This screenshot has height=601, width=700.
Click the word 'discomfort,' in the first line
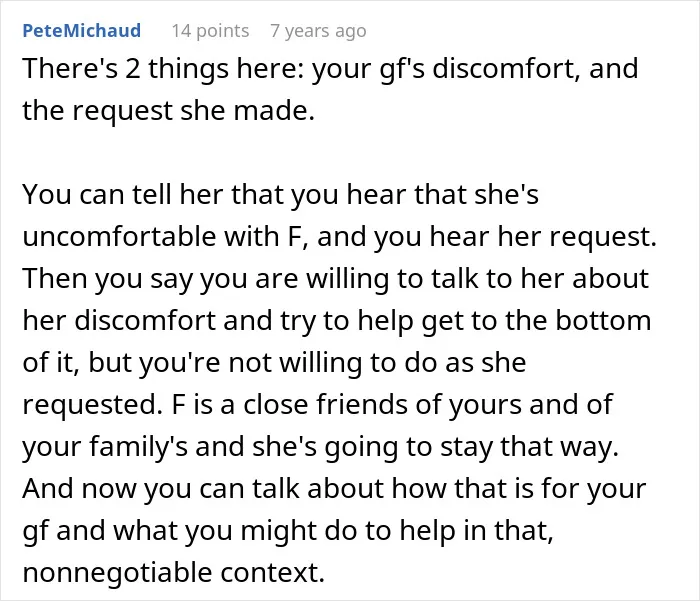(x=506, y=69)
